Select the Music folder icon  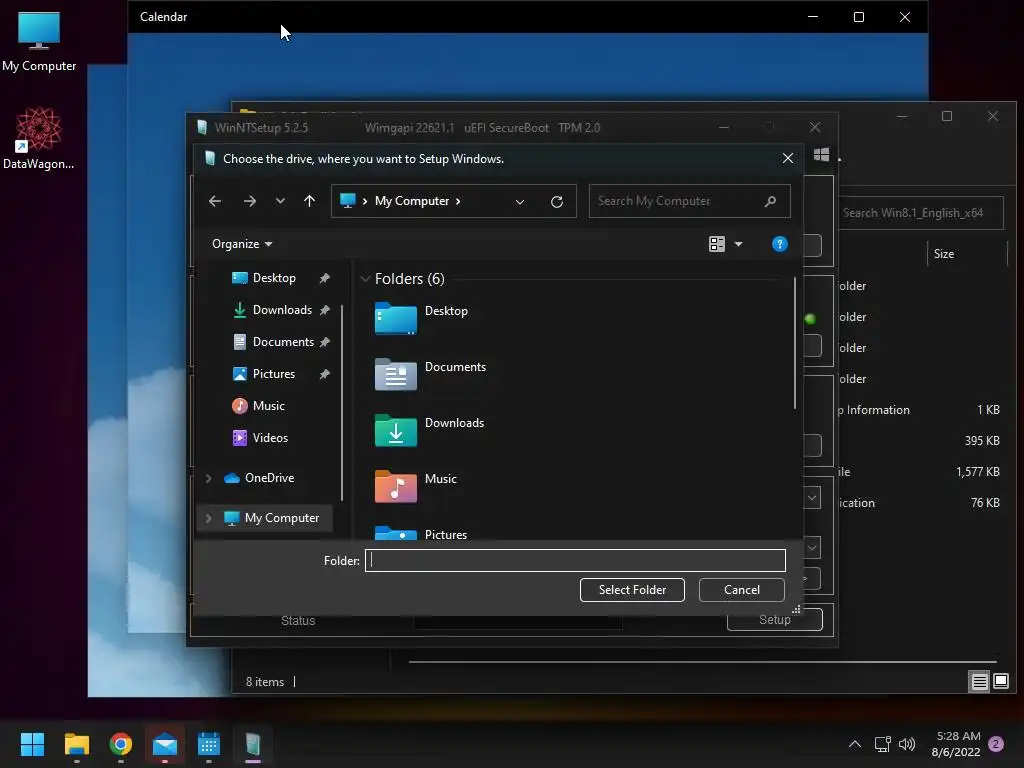coord(396,487)
